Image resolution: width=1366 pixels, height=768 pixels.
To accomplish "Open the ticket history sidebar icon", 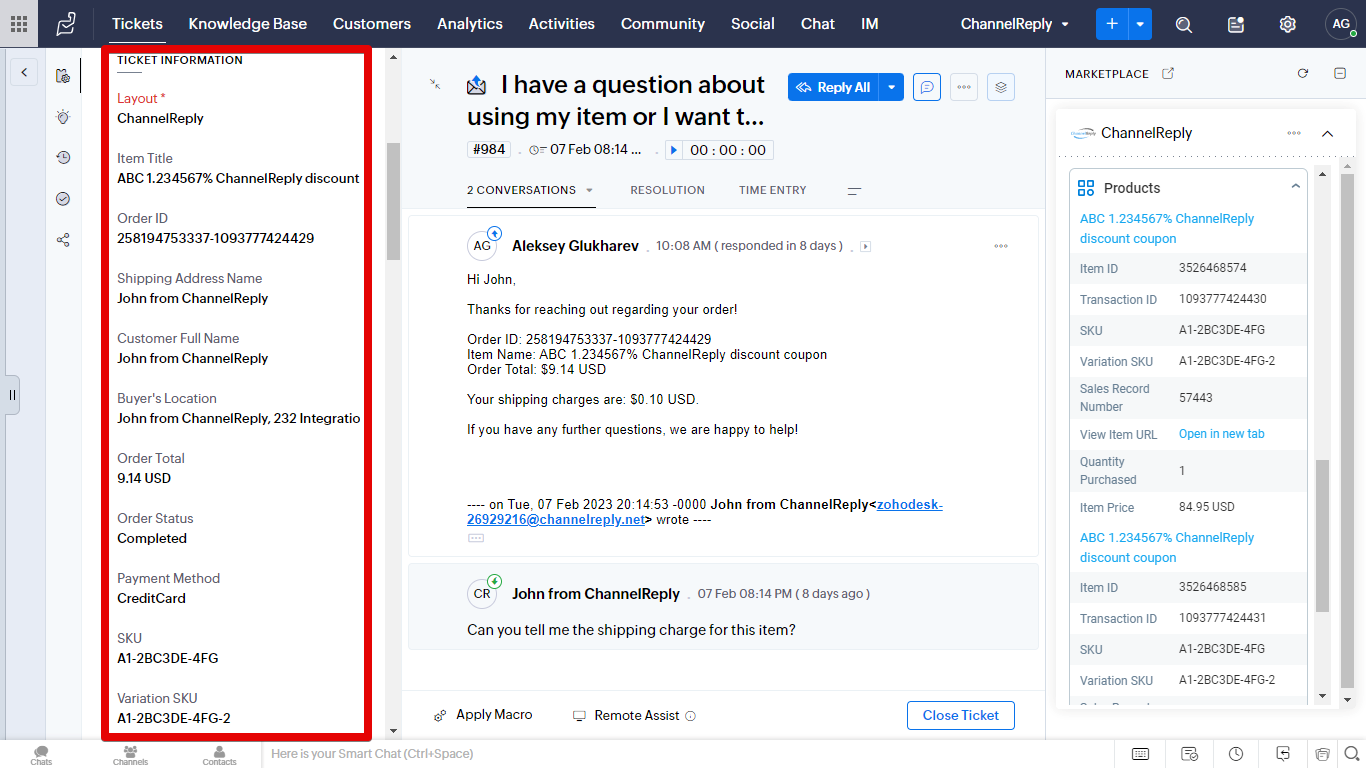I will 63,157.
